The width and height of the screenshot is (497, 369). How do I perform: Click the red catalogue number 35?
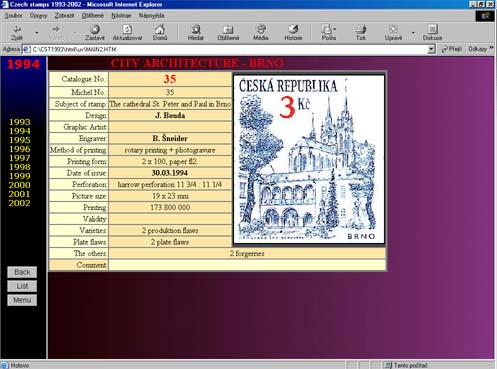(x=170, y=79)
